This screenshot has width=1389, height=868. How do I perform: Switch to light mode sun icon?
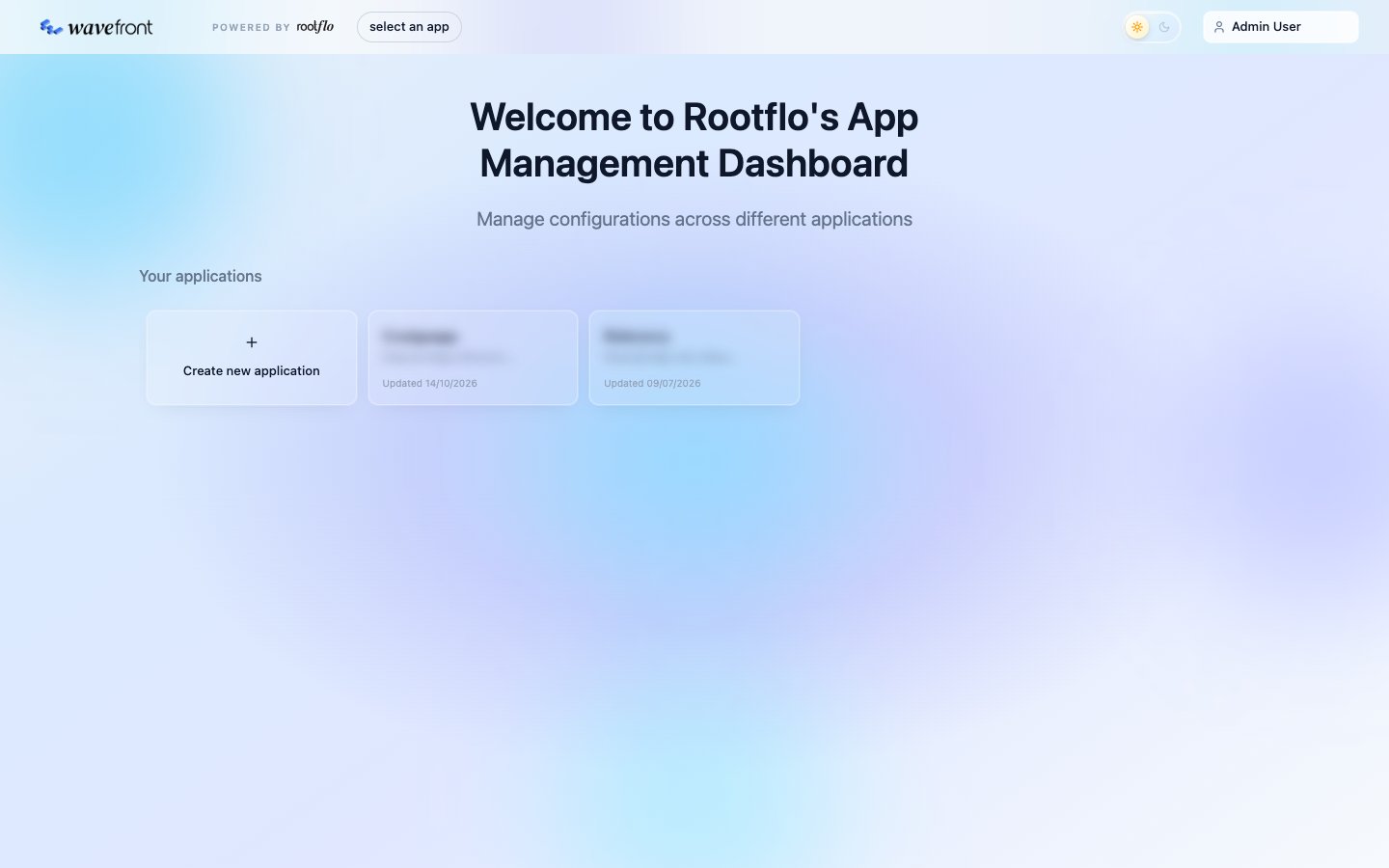pyautogui.click(x=1137, y=27)
